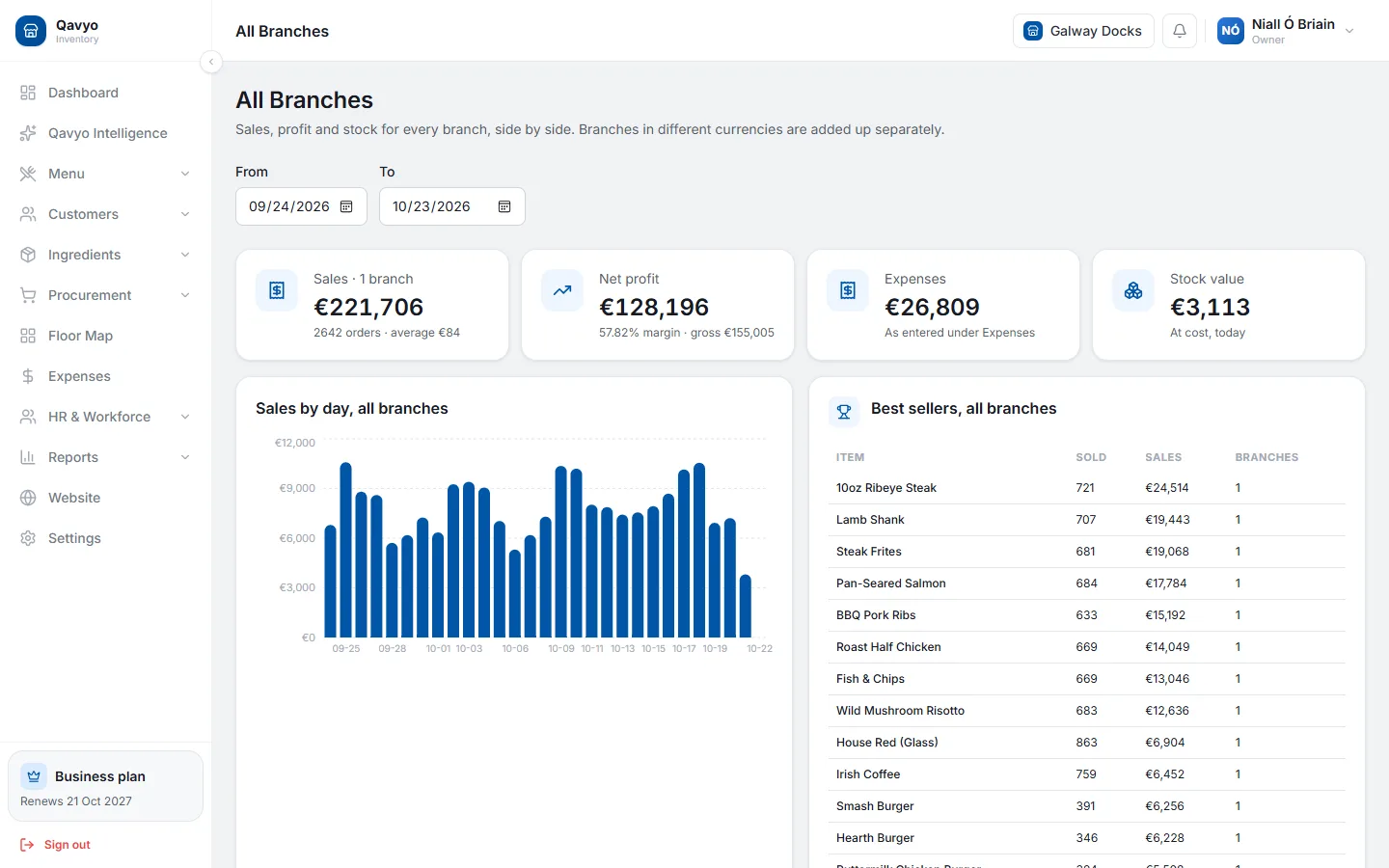Click the Net profit trend icon
The width and height of the screenshot is (1389, 868).
(562, 290)
